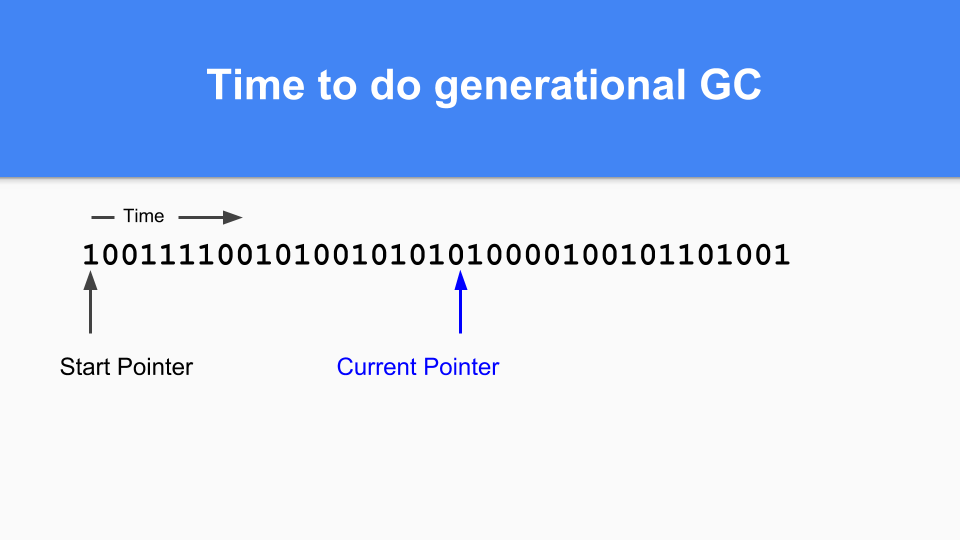Click the short dash left of Time
Screen dimensions: 960x540
click(x=102, y=217)
